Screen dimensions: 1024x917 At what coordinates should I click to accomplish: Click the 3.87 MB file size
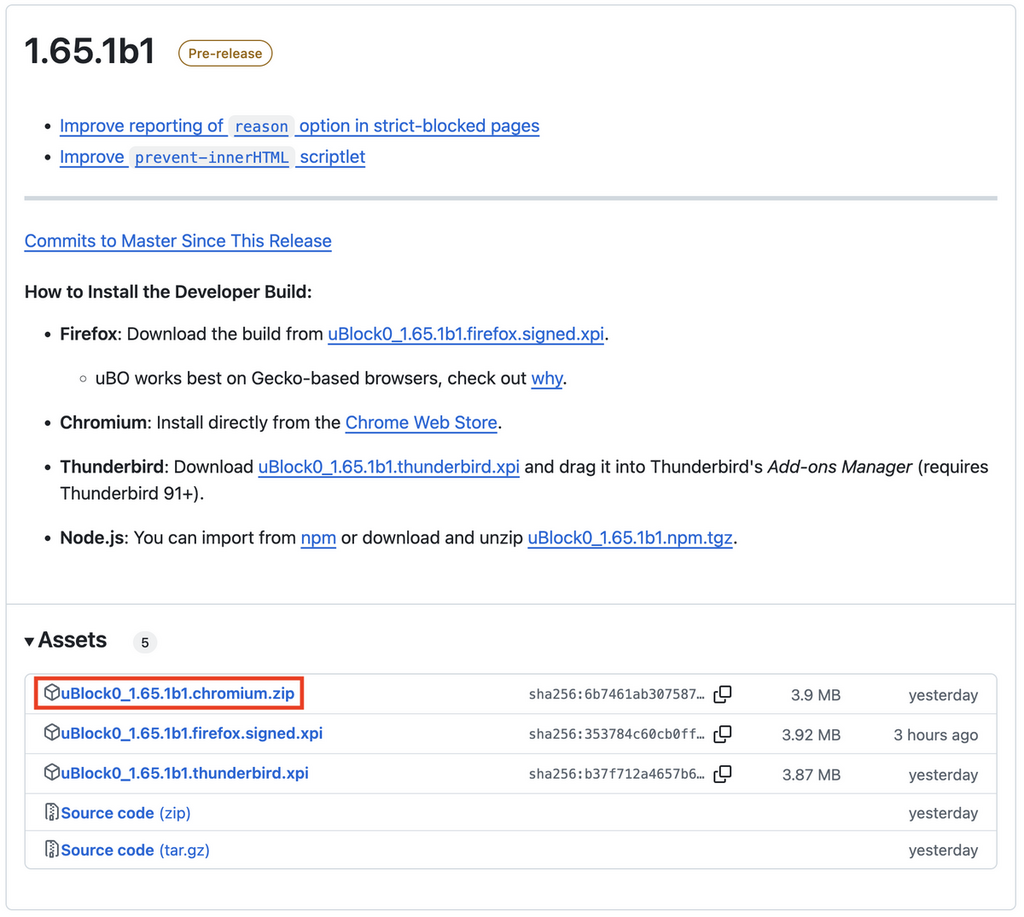tap(811, 775)
